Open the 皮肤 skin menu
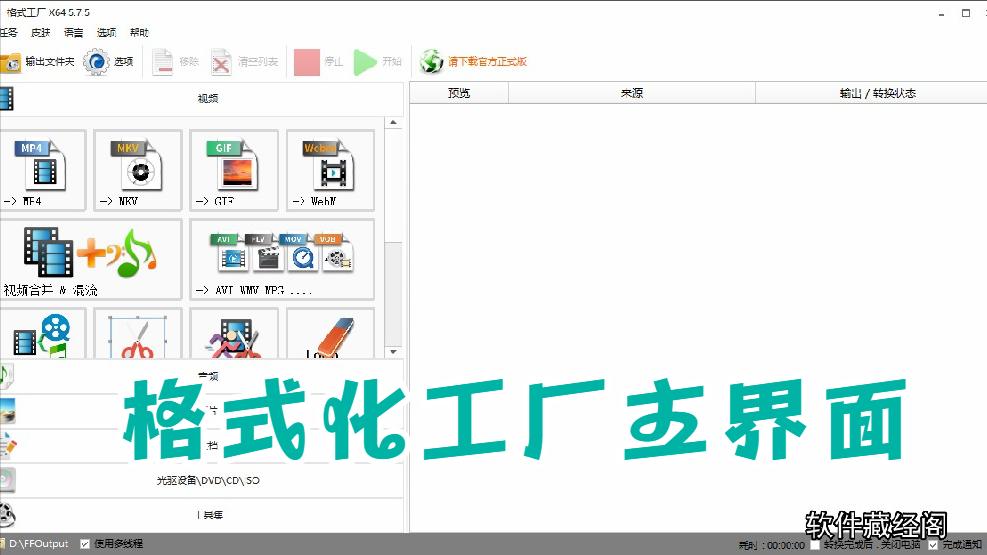 41,33
